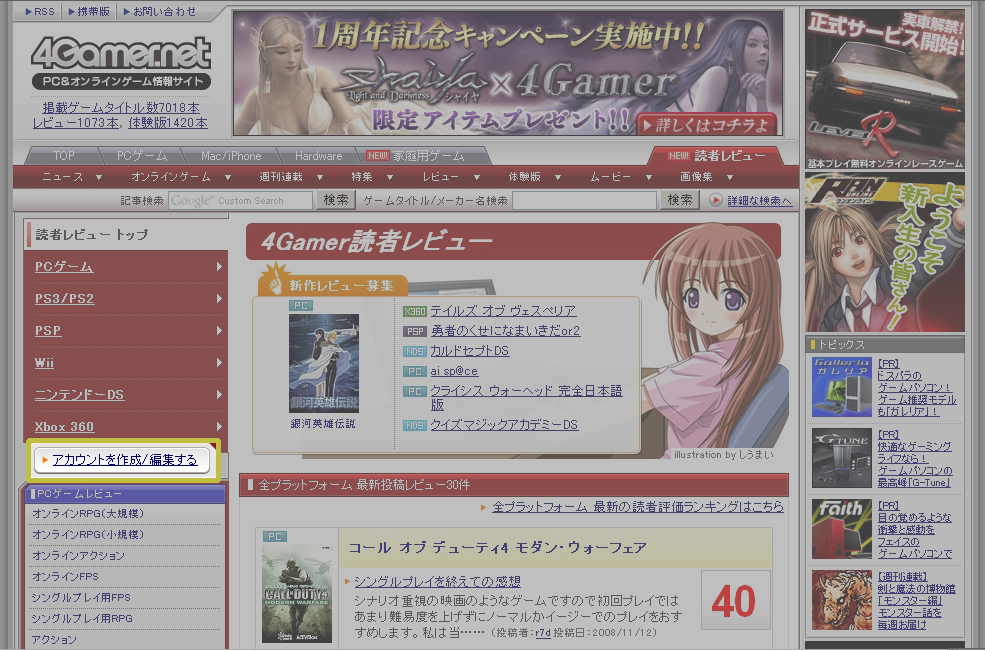Click the RAN Online ad banner
This screenshot has width=985, height=650.
coord(884,254)
